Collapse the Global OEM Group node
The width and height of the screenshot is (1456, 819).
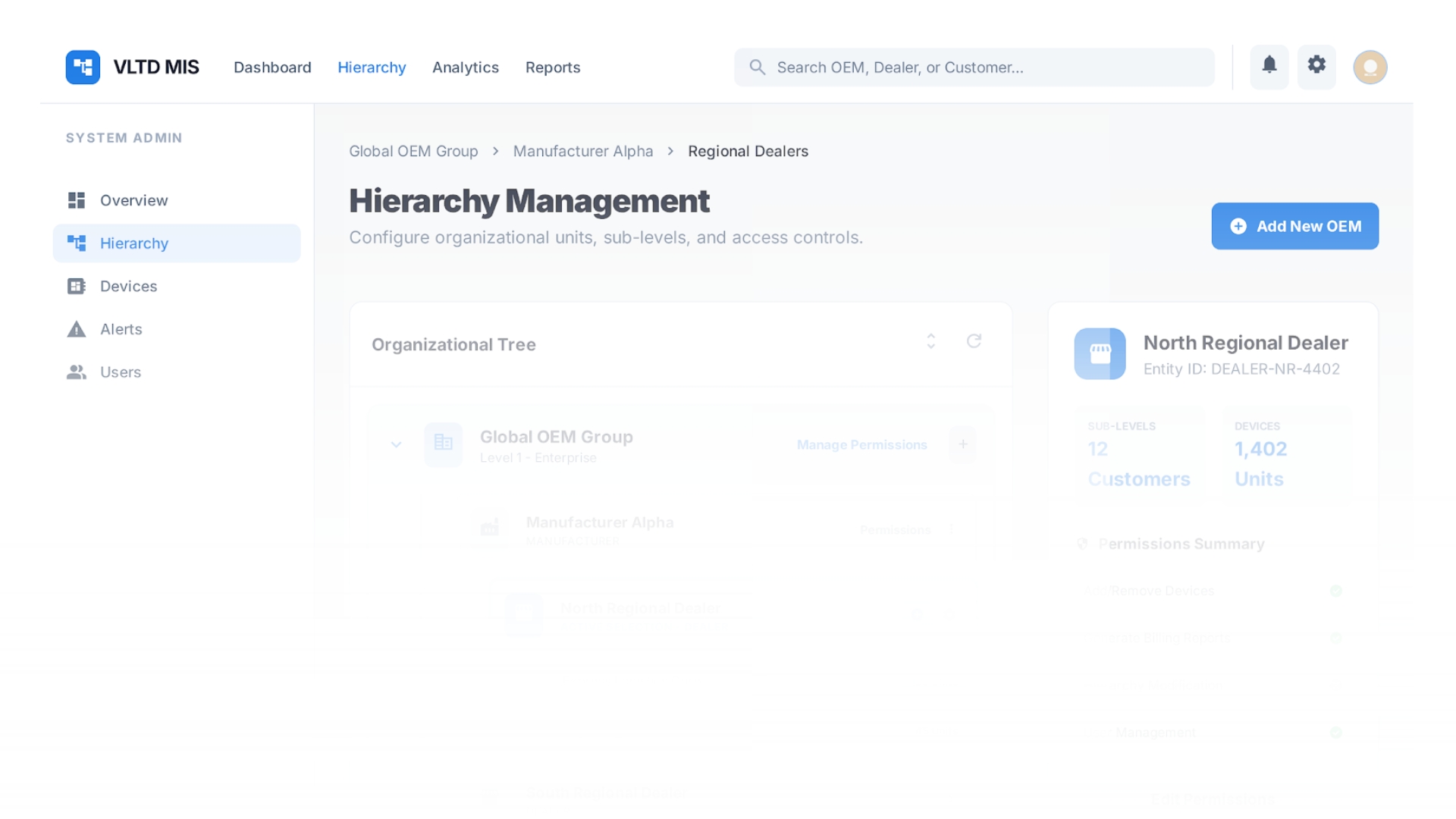point(396,444)
